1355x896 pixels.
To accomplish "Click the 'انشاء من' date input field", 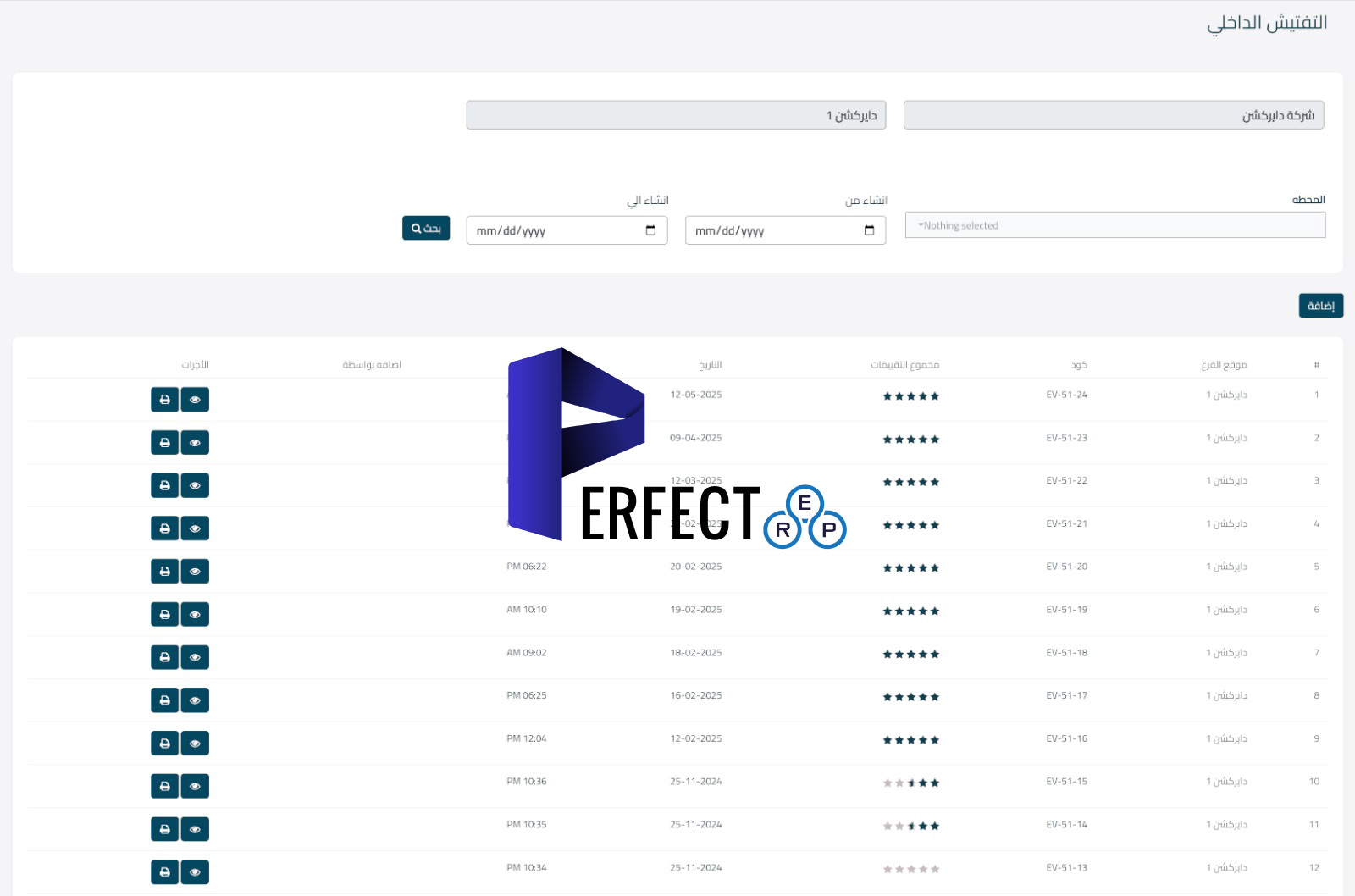I will (x=785, y=230).
